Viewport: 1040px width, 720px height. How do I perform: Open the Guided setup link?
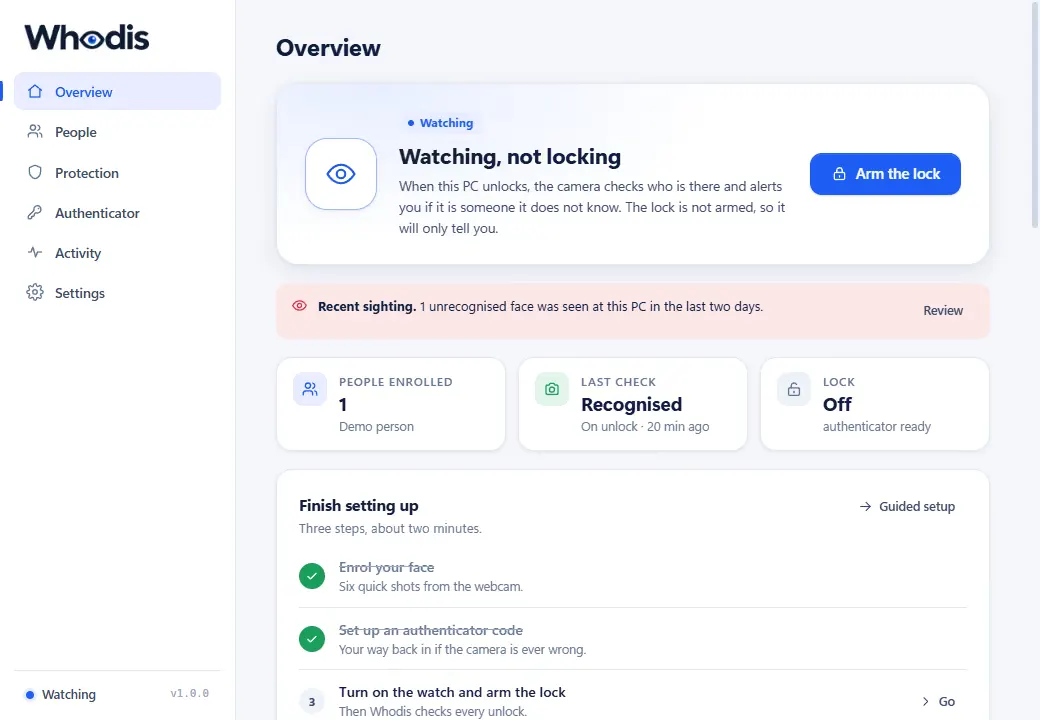pyautogui.click(x=907, y=507)
